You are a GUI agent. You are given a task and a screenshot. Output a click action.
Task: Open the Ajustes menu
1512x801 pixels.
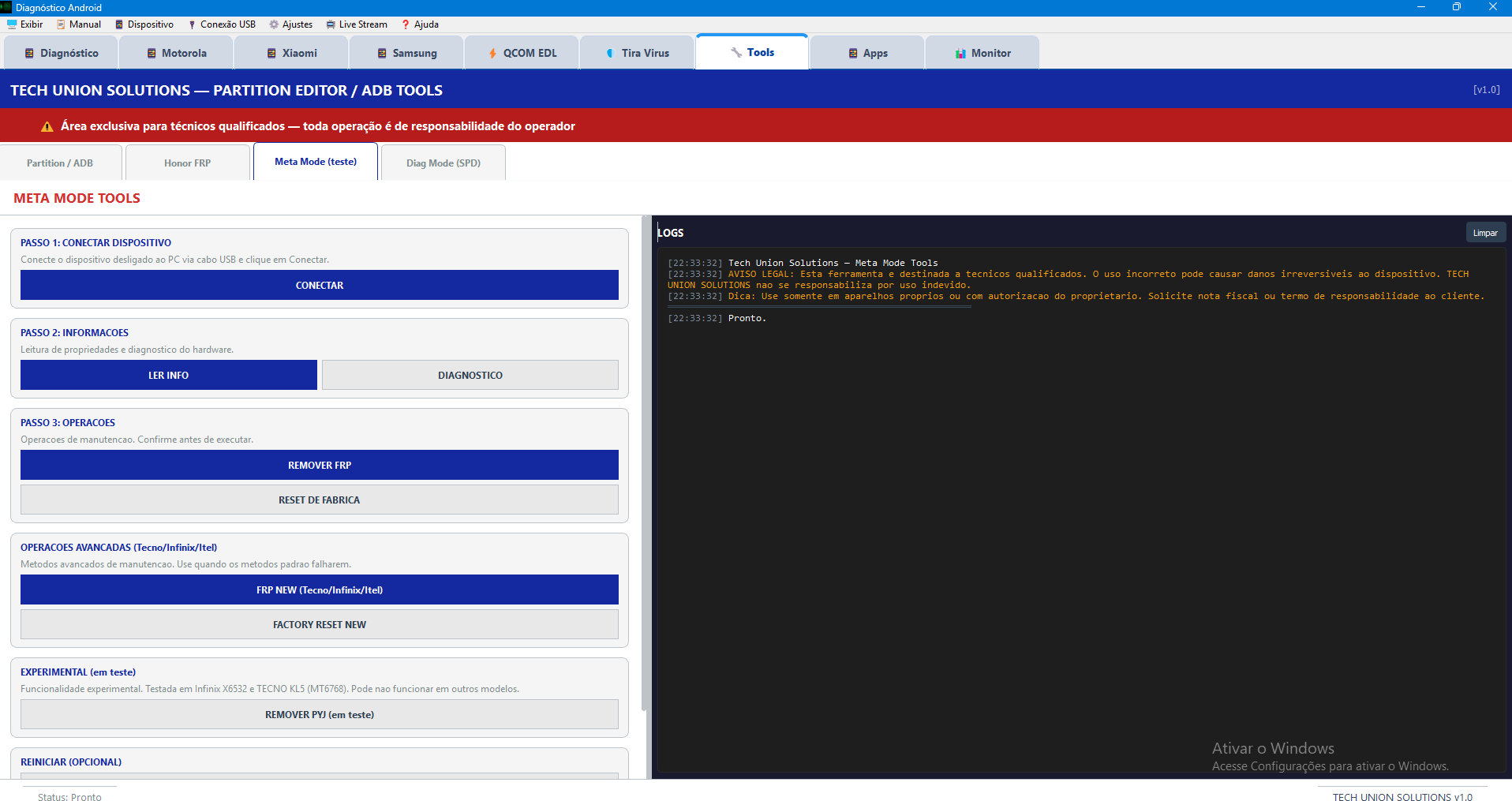pos(290,24)
